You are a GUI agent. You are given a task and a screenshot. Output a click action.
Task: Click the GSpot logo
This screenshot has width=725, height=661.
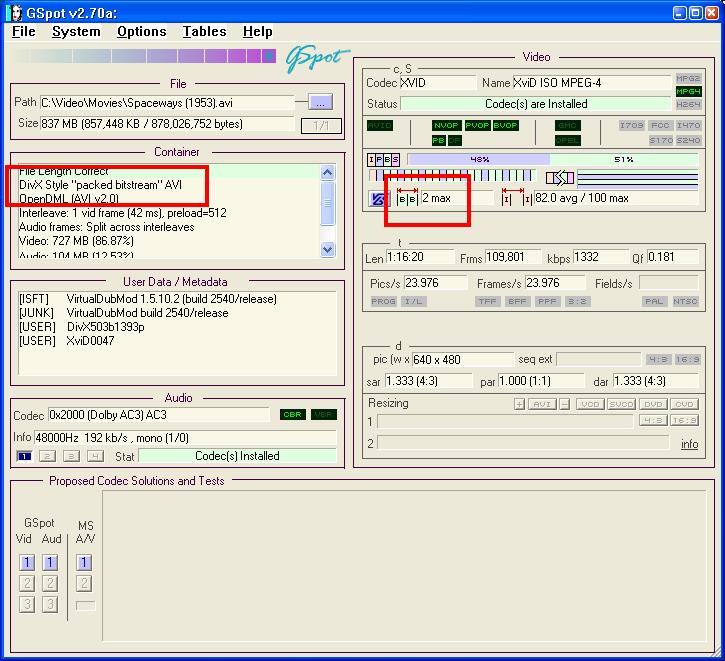[x=317, y=59]
